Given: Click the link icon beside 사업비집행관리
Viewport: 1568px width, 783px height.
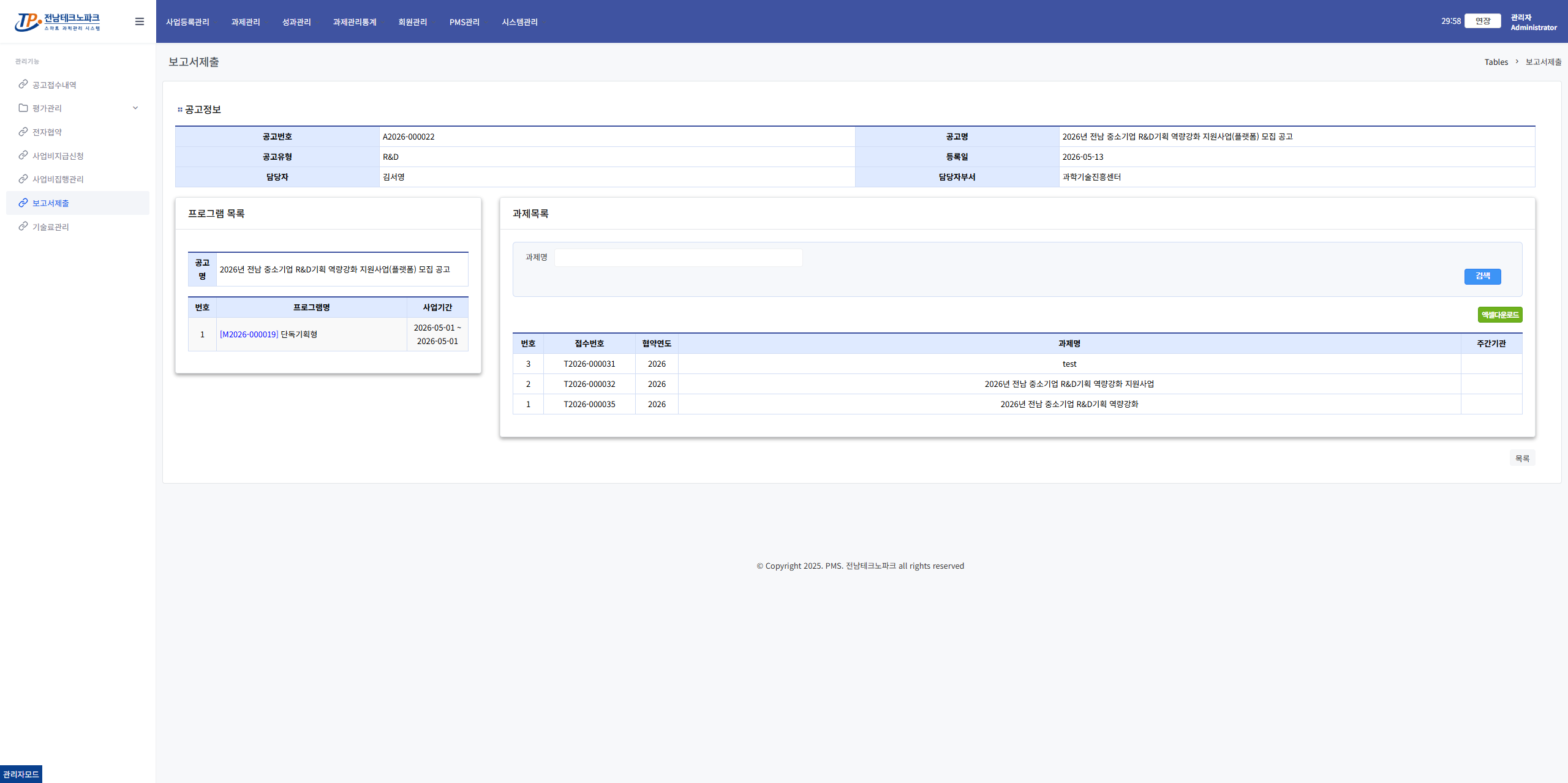Looking at the screenshot, I should pyautogui.click(x=23, y=179).
